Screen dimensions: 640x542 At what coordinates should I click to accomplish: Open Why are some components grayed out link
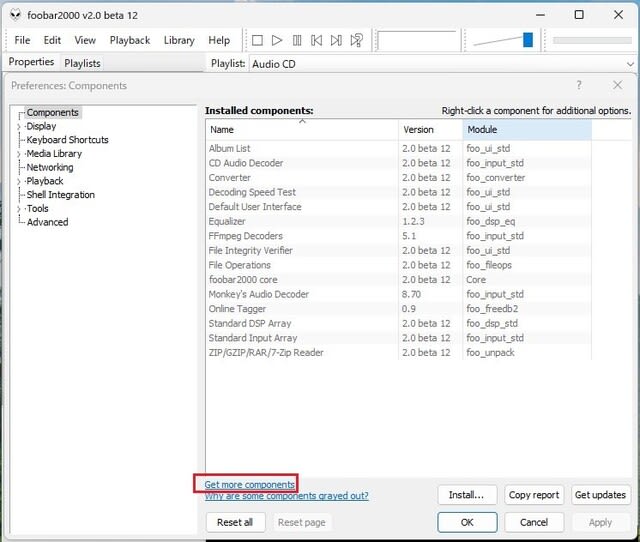[x=286, y=496]
